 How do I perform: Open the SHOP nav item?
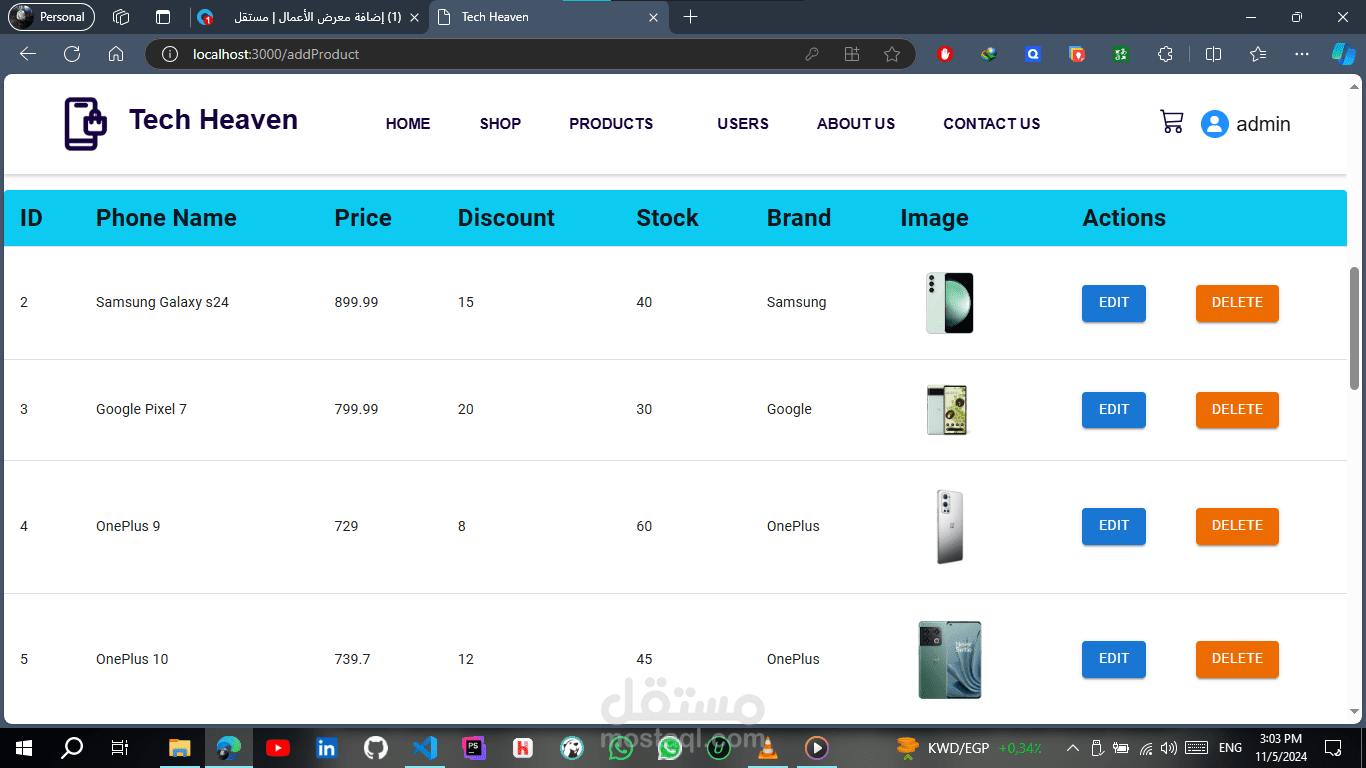(500, 124)
